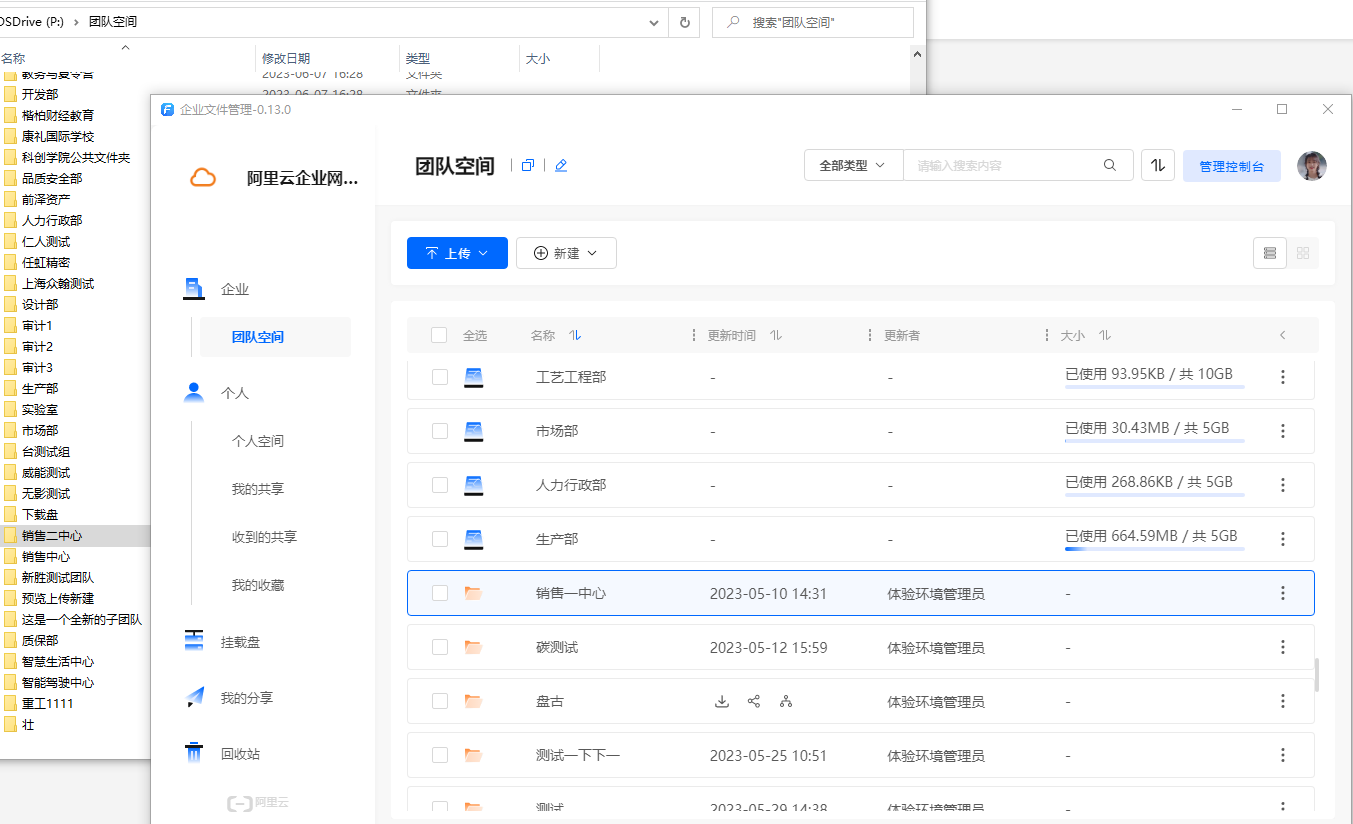Screen dimensions: 1353x824
Task: Check the 人力行政部 row checkbox
Action: coord(439,485)
